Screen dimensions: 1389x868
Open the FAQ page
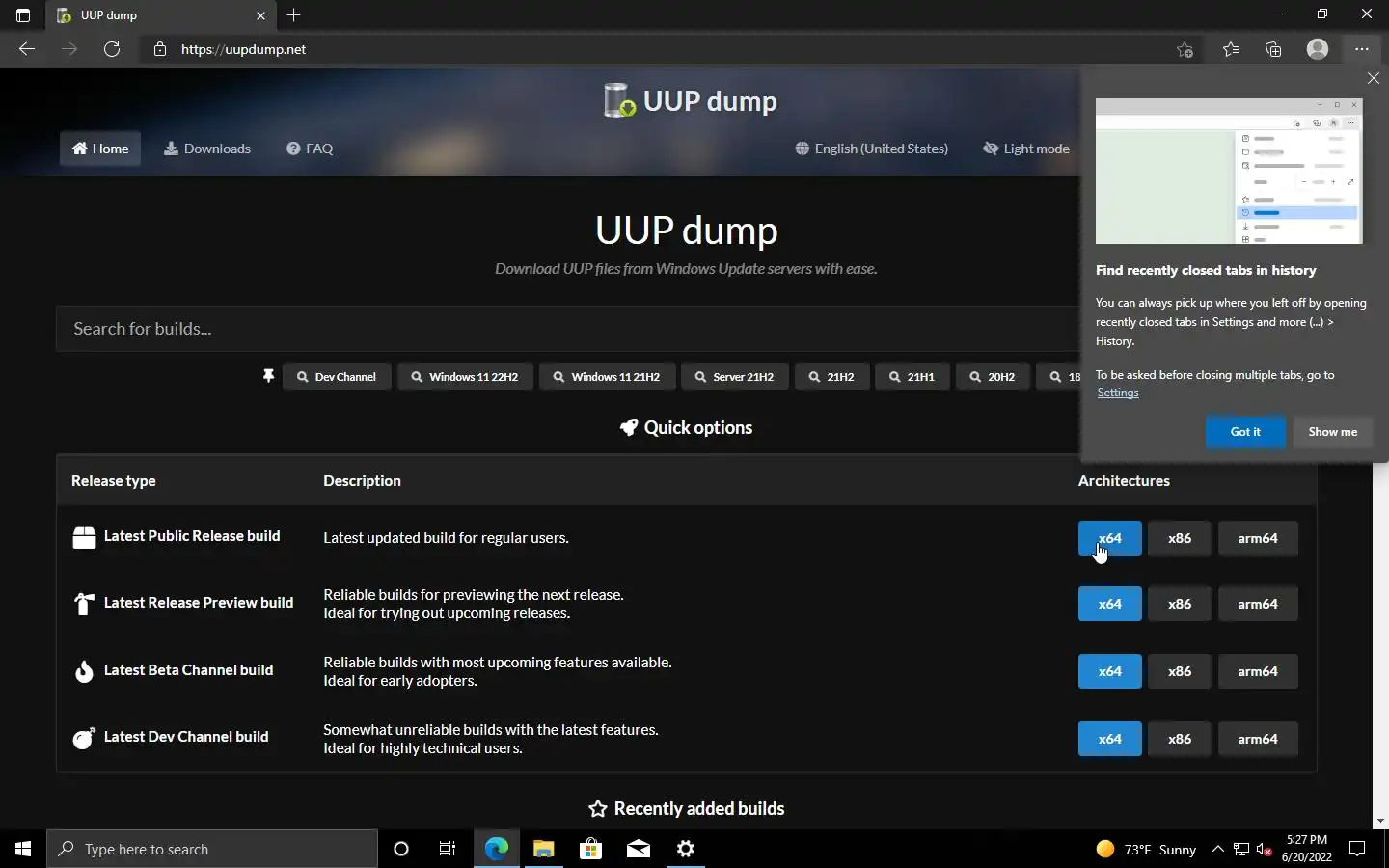tap(310, 149)
